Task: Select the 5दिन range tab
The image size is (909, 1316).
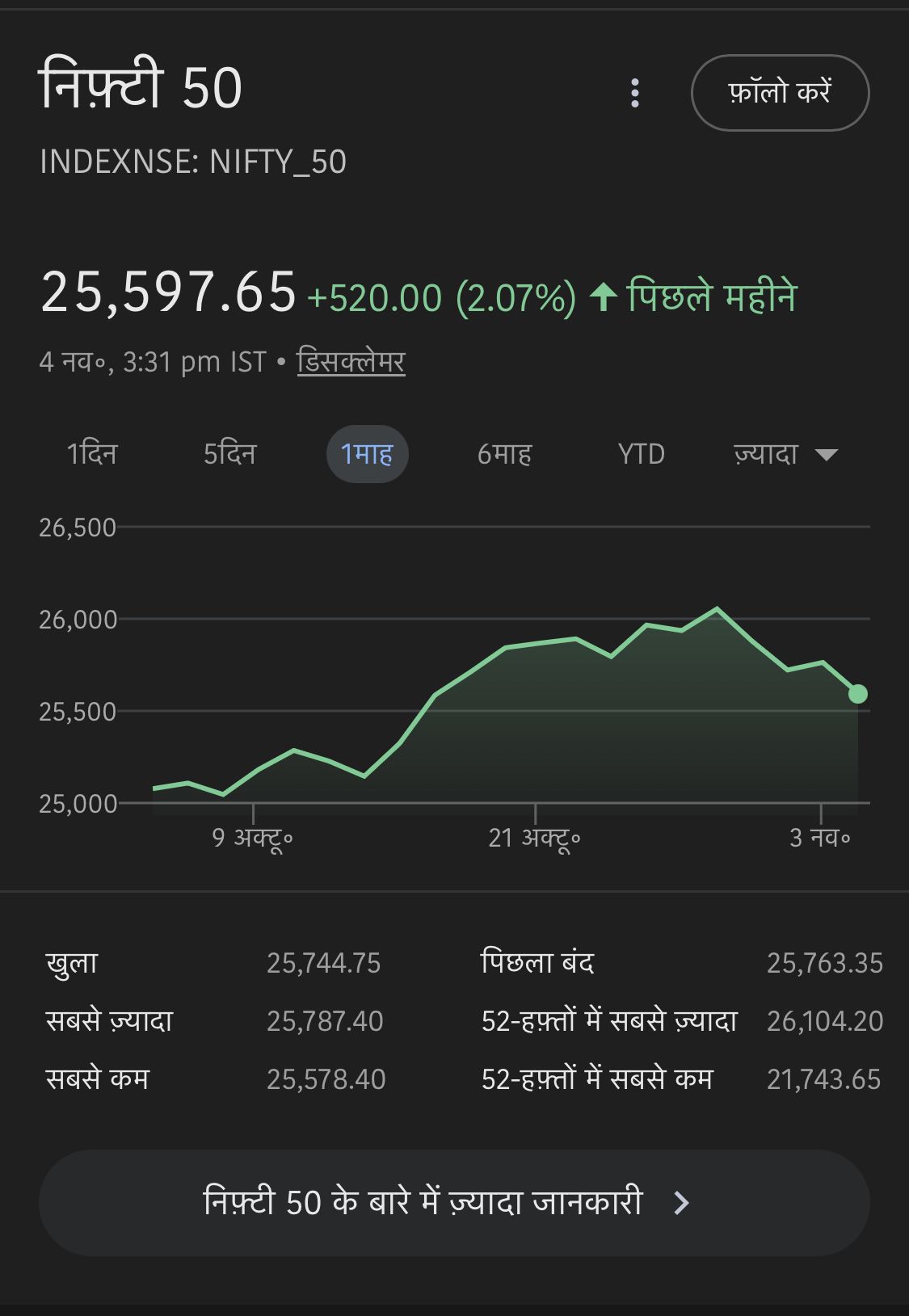Action: [229, 454]
